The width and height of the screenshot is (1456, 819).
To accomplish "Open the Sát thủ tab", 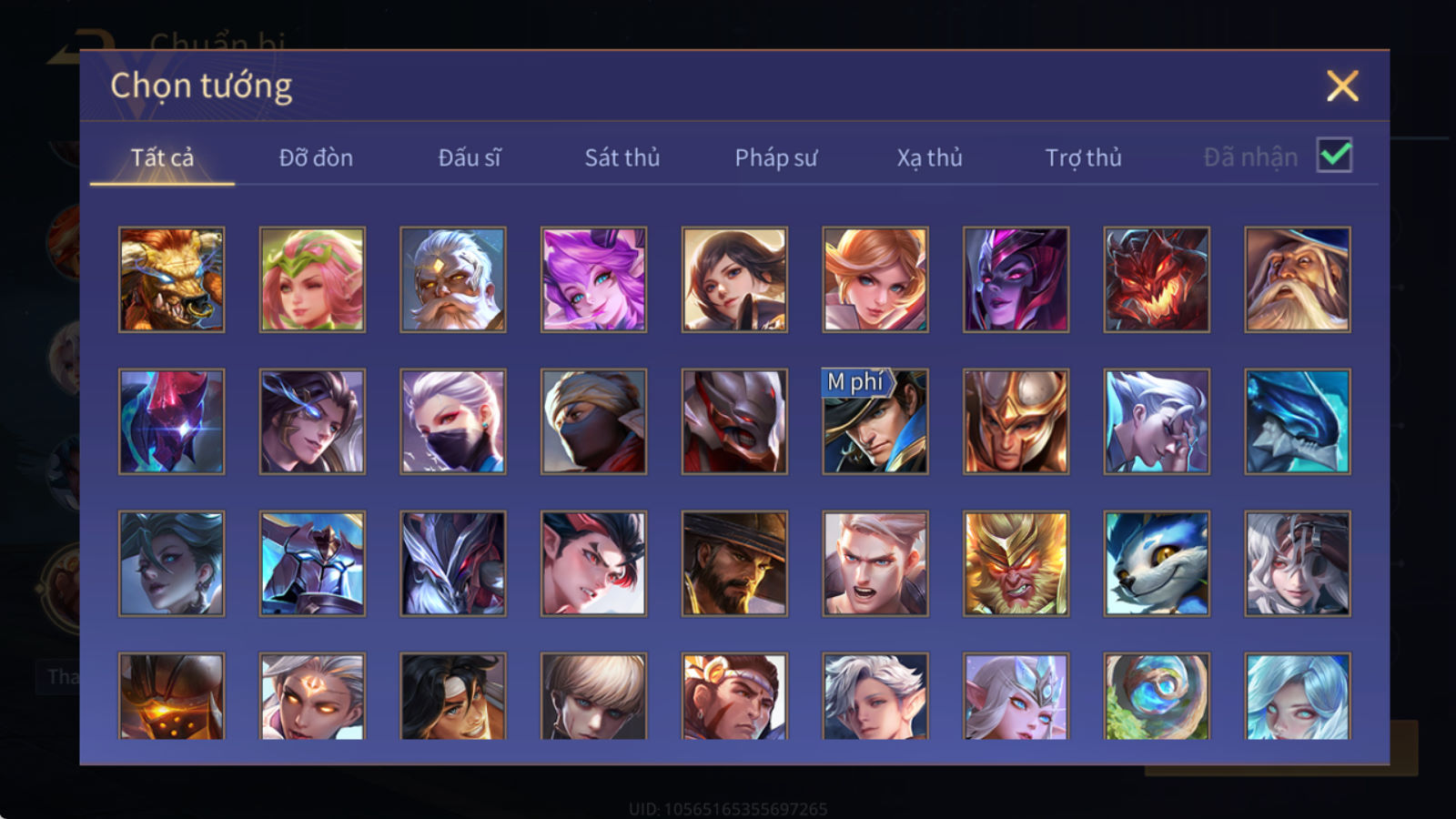I will click(622, 157).
